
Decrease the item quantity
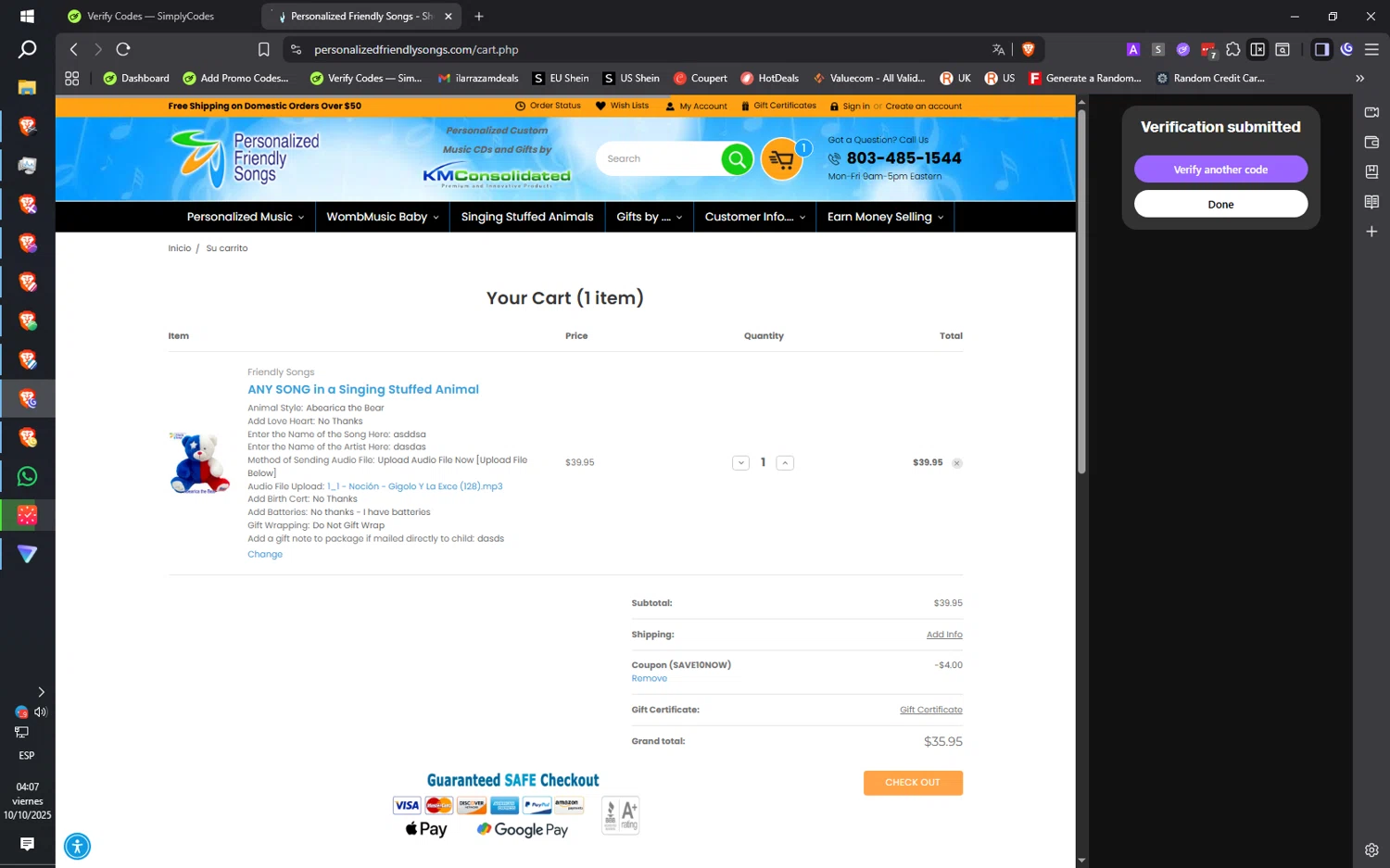click(740, 463)
